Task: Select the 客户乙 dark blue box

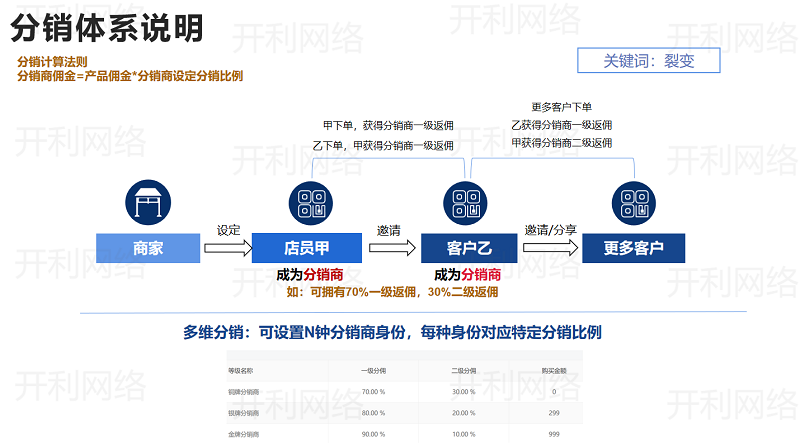Action: (x=469, y=248)
